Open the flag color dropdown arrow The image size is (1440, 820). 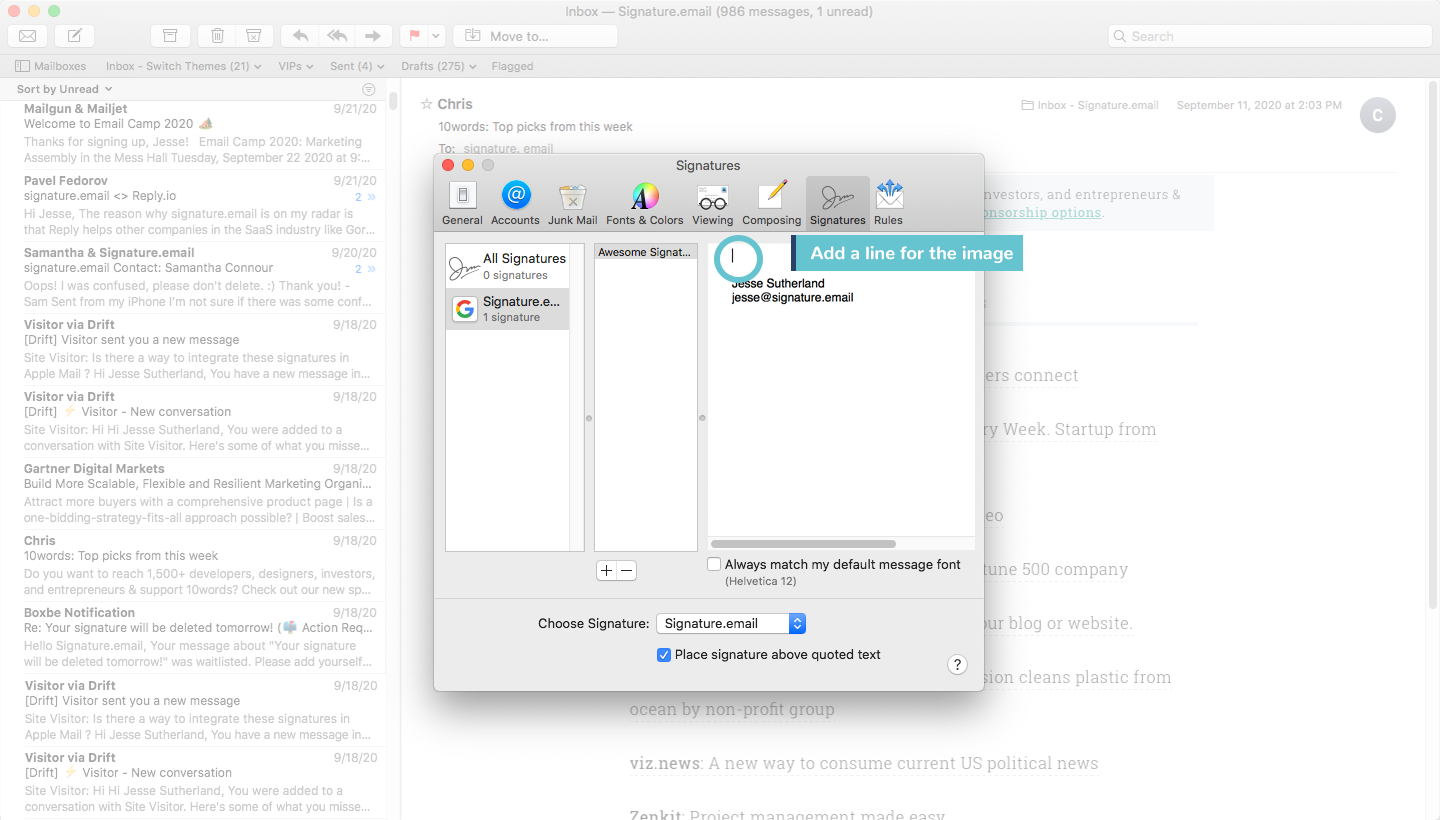coord(434,34)
